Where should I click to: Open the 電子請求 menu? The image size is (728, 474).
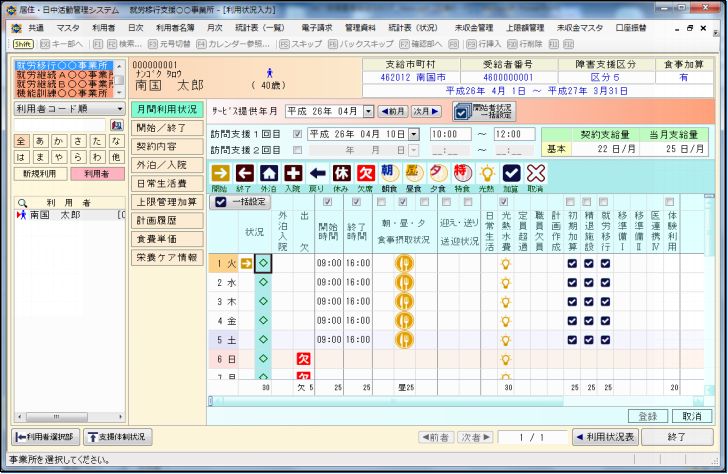317,28
